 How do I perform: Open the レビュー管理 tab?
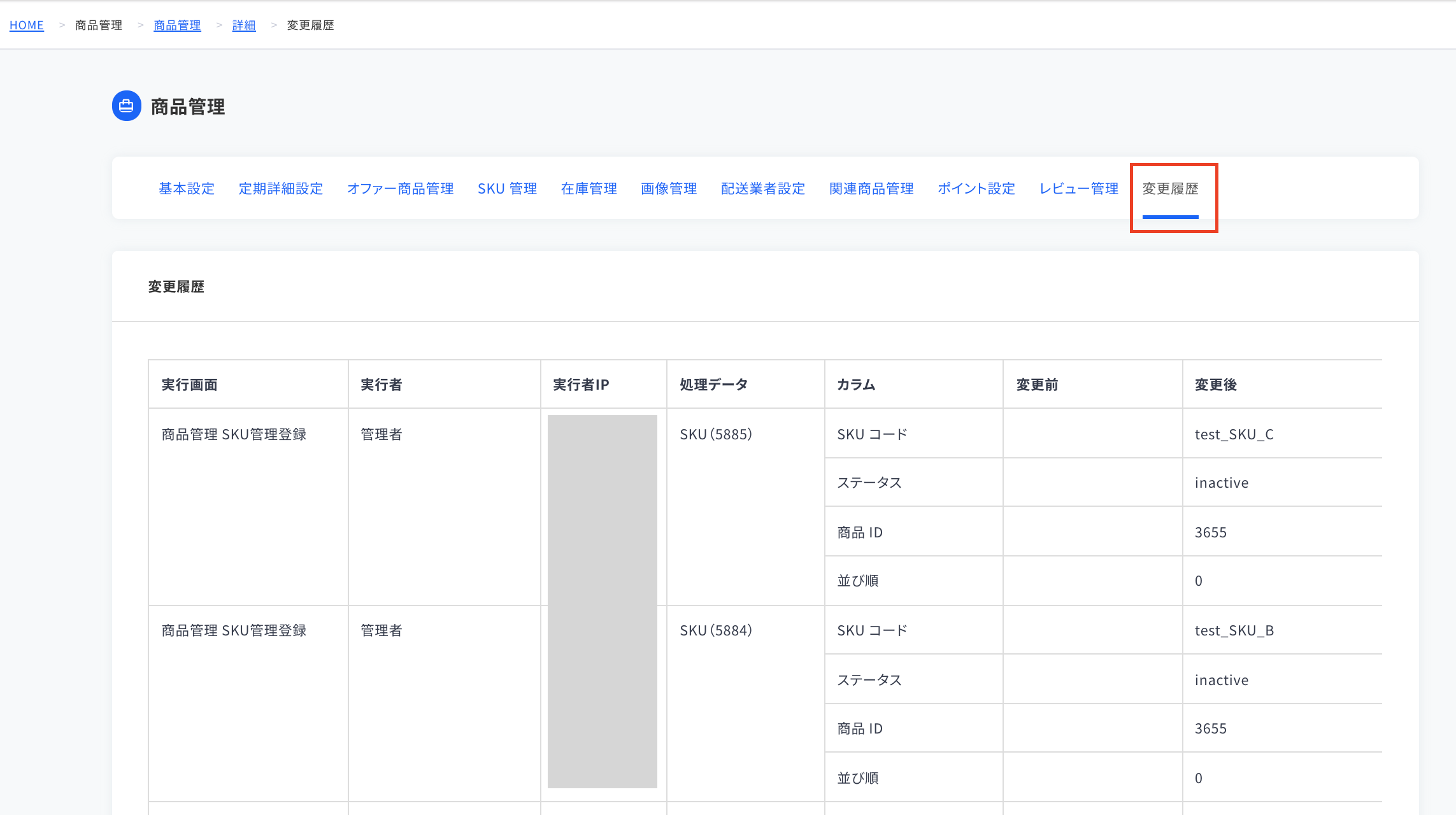pyautogui.click(x=1079, y=188)
